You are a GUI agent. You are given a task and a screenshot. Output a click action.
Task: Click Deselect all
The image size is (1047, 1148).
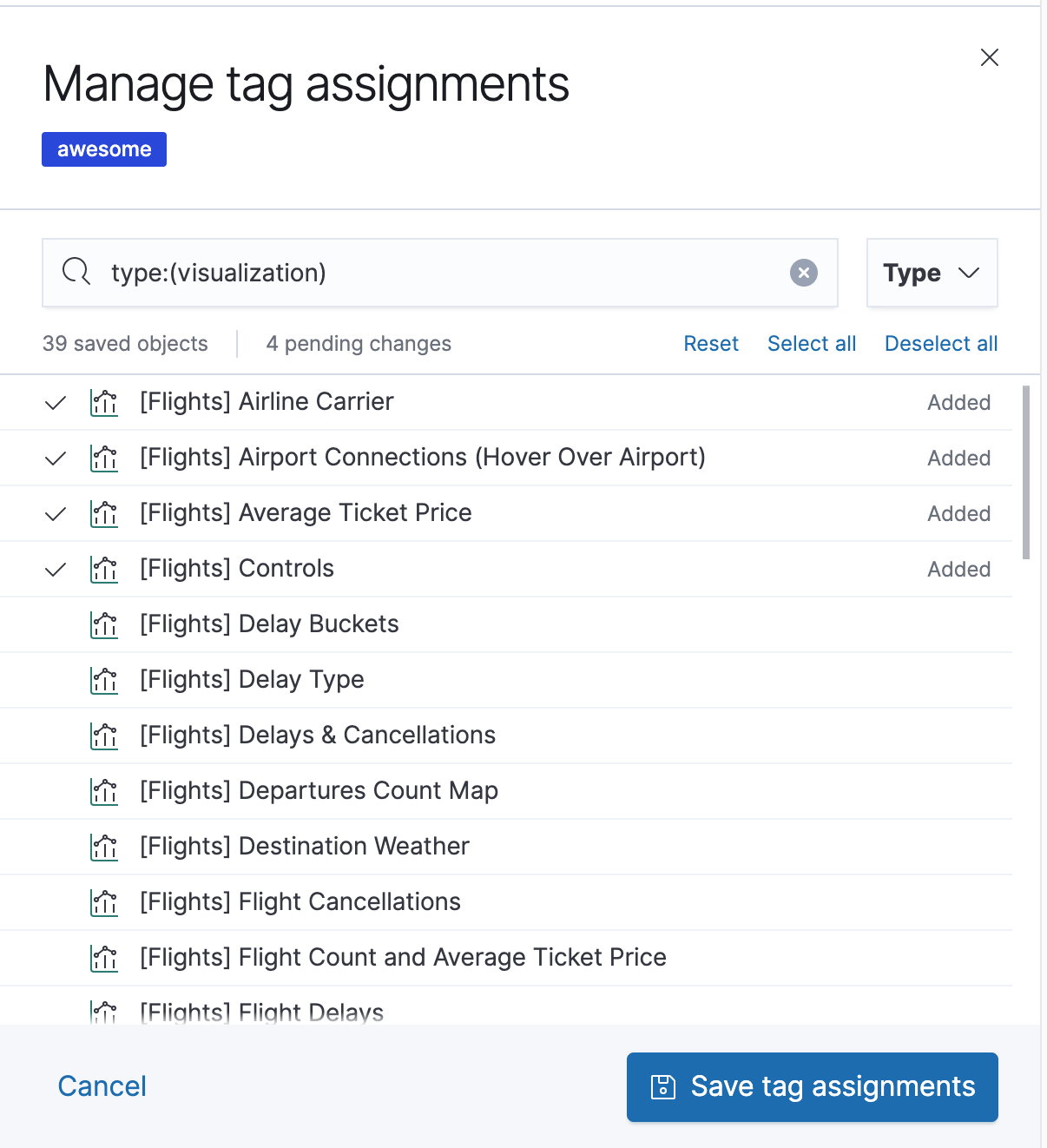[940, 343]
